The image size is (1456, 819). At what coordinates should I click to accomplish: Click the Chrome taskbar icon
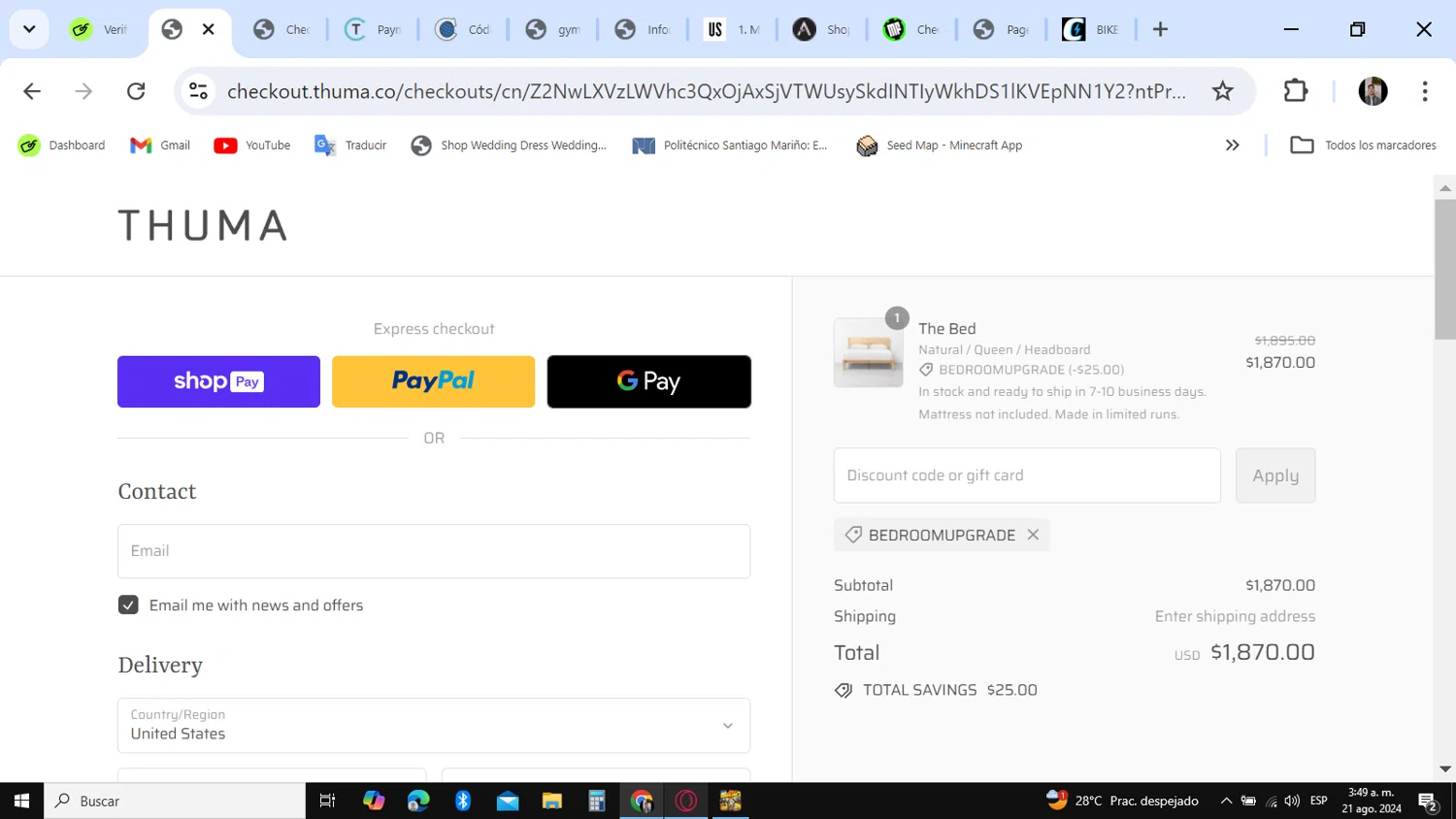point(642,801)
